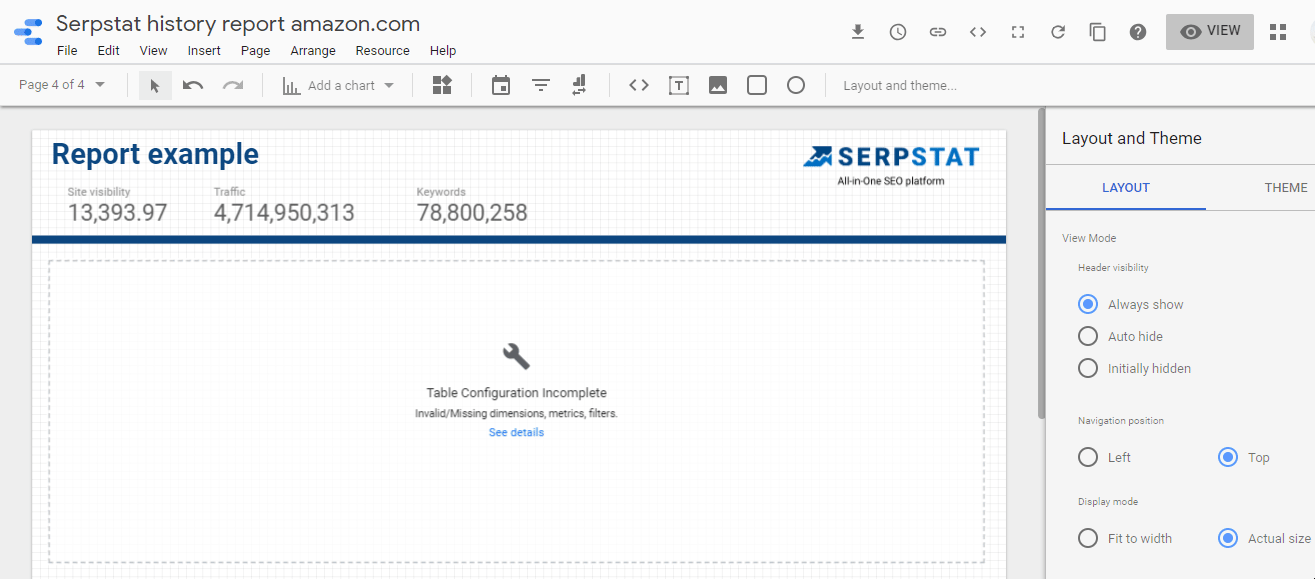
Task: Click embed report icon in header
Action: (x=978, y=32)
